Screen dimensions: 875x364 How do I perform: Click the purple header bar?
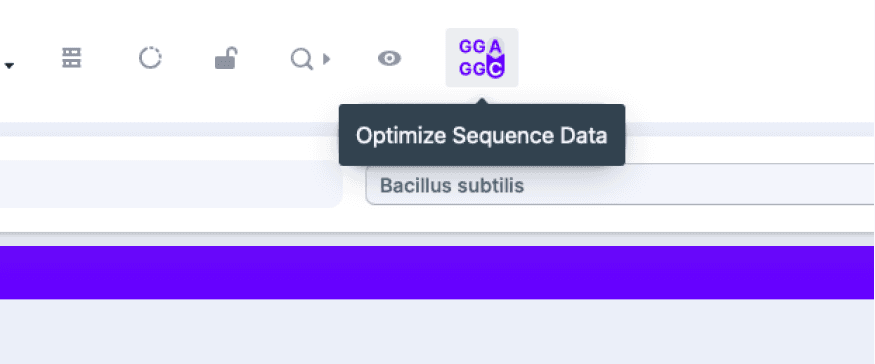pyautogui.click(x=438, y=272)
